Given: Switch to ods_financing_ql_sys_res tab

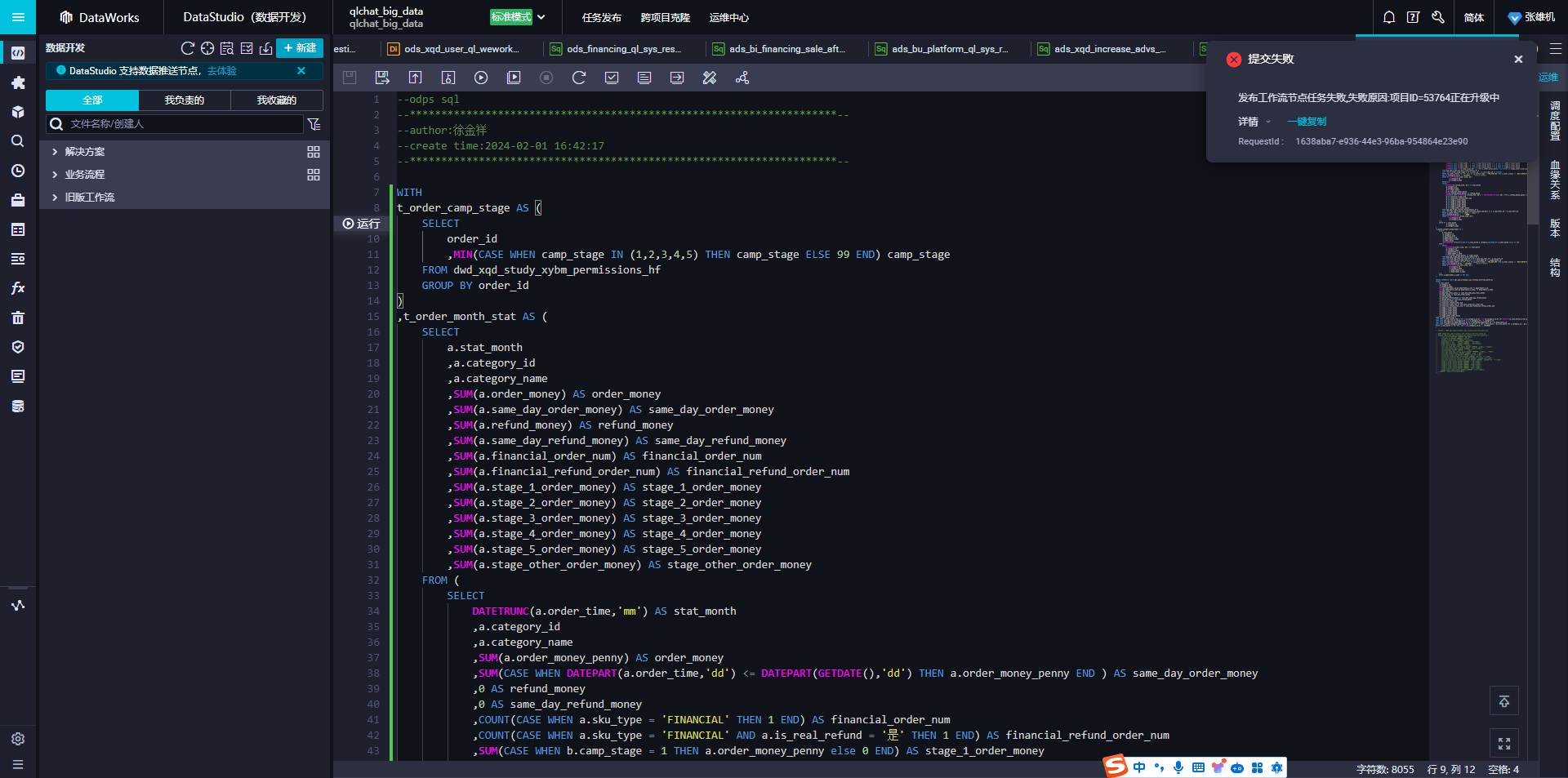Looking at the screenshot, I should pyautogui.click(x=624, y=49).
